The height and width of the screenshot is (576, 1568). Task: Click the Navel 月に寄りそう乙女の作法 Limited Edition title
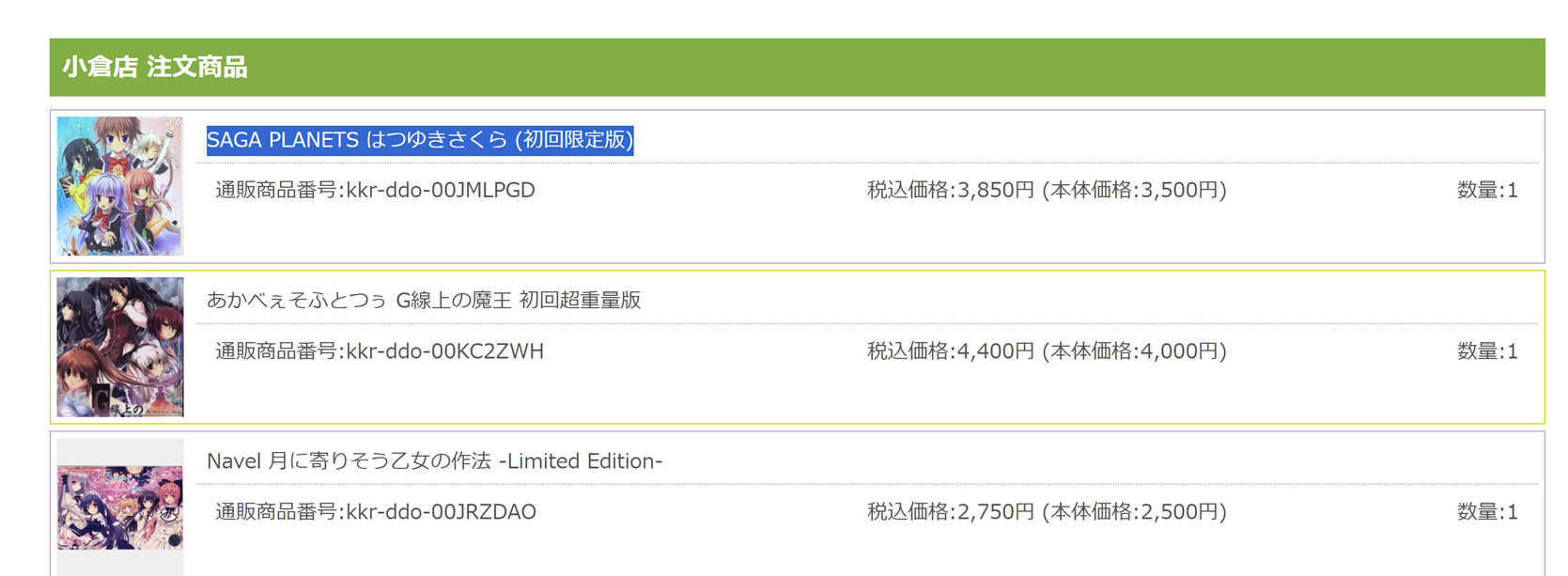[x=434, y=461]
